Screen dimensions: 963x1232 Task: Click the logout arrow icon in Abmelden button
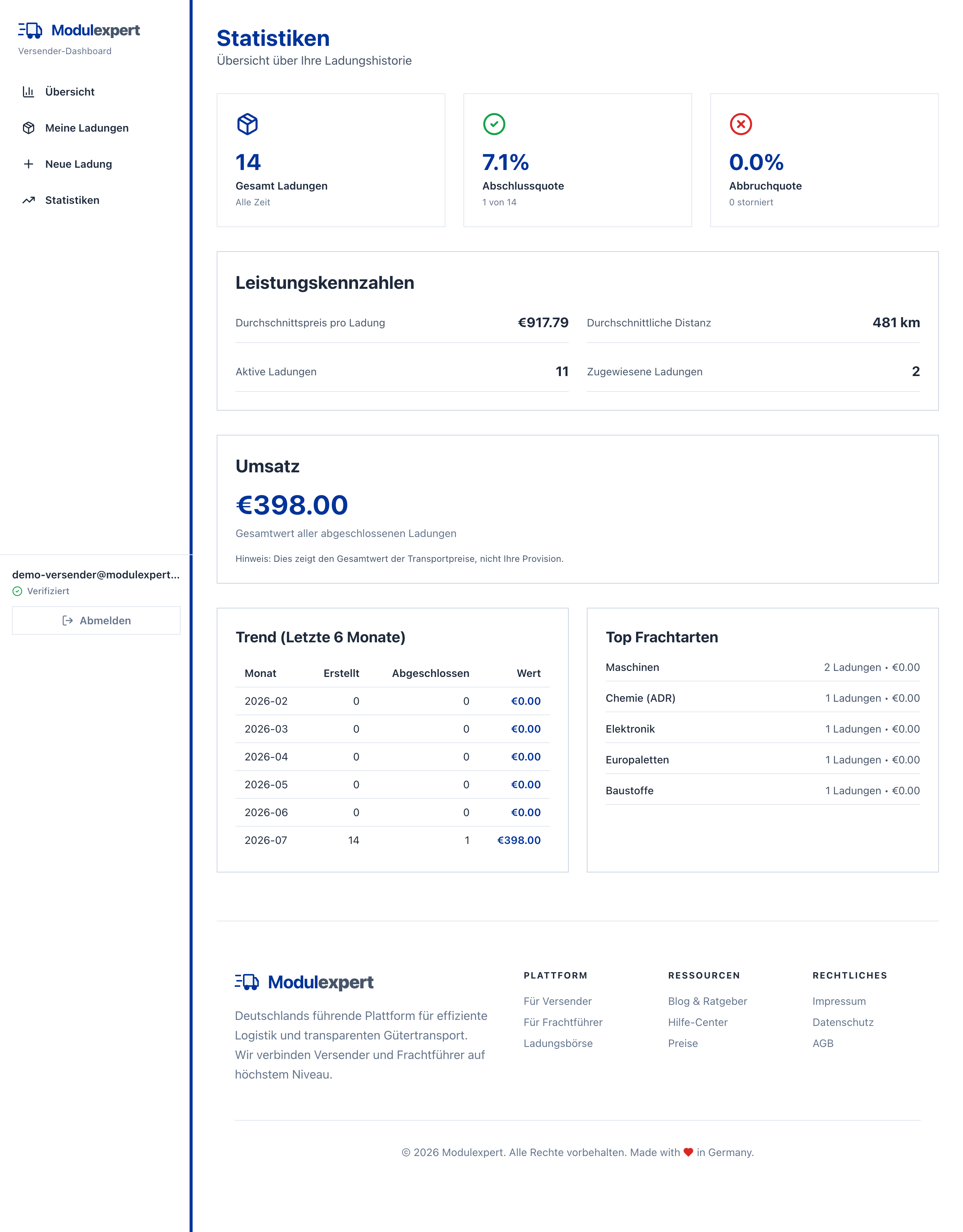pyautogui.click(x=68, y=621)
